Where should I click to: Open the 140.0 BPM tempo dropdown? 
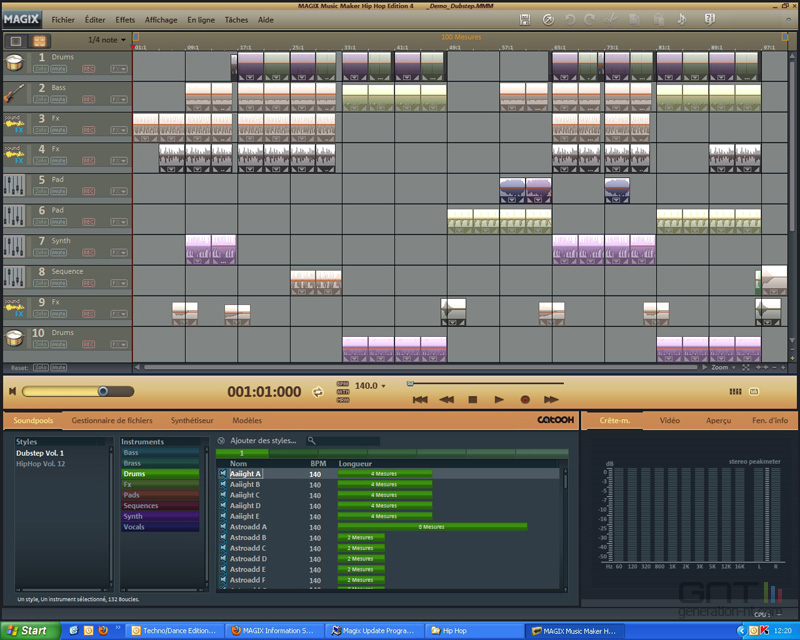370,386
